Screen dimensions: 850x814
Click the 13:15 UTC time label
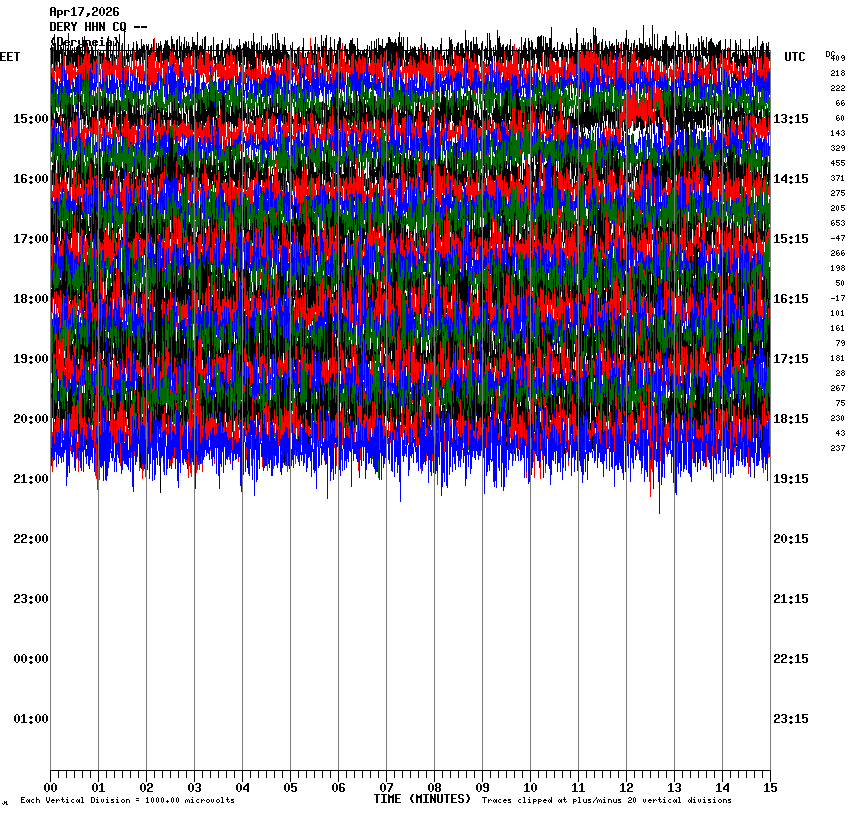(x=790, y=119)
